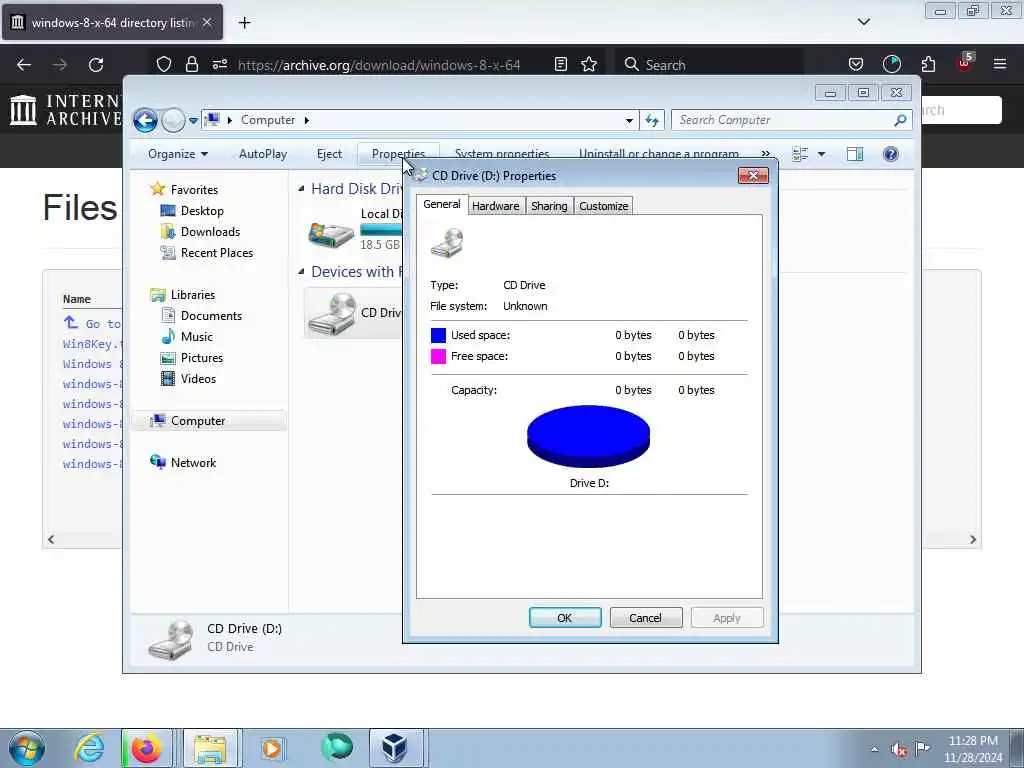Viewport: 1024px width, 768px height.
Task: Open the Firefox extensions puzzle icon
Action: coord(928,64)
